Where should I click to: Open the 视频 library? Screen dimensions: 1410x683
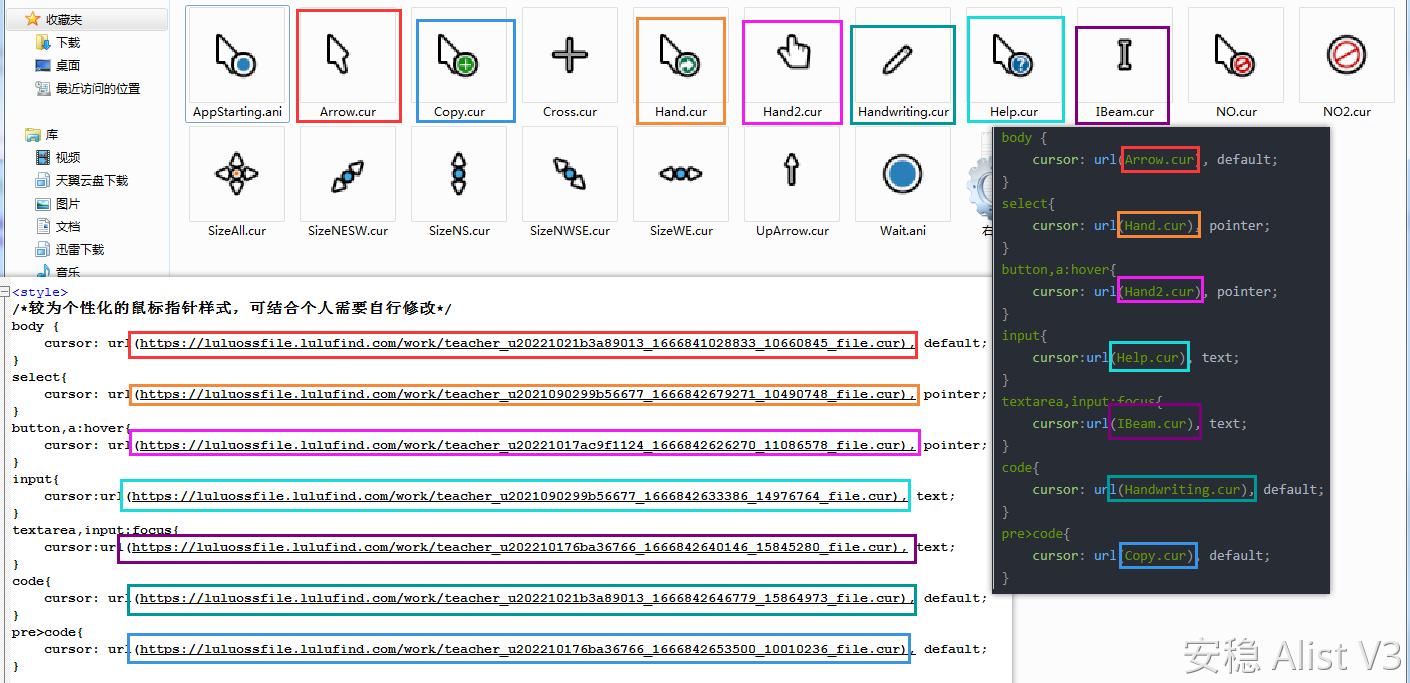(x=67, y=158)
